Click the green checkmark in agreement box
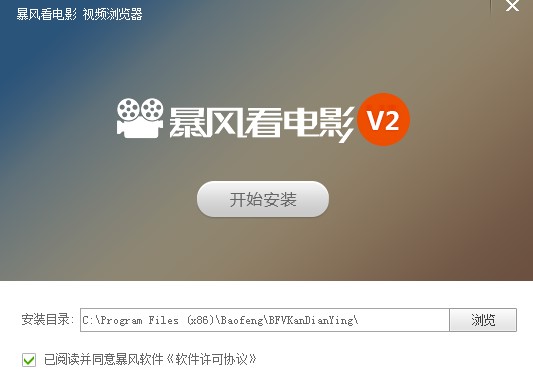 pyautogui.click(x=29, y=360)
